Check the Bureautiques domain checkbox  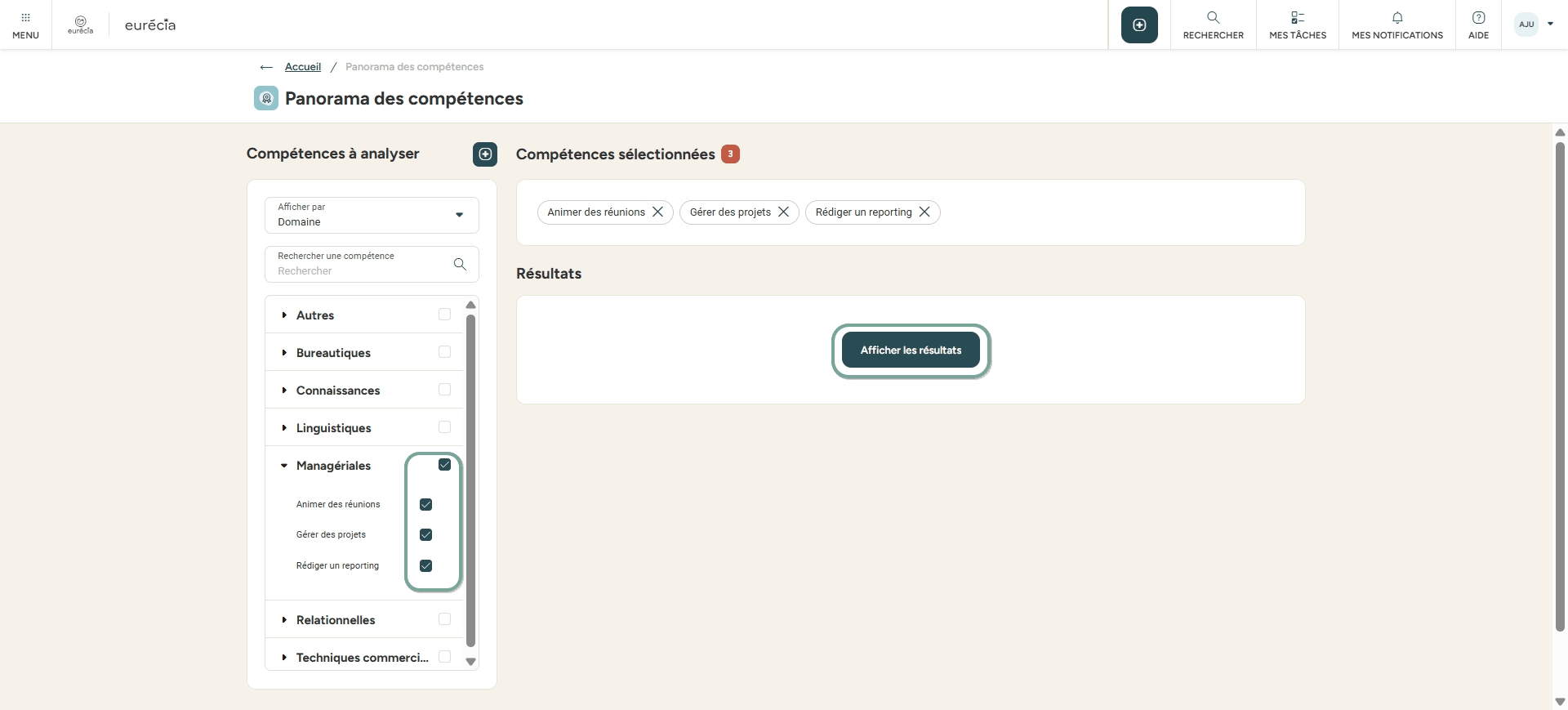(444, 352)
